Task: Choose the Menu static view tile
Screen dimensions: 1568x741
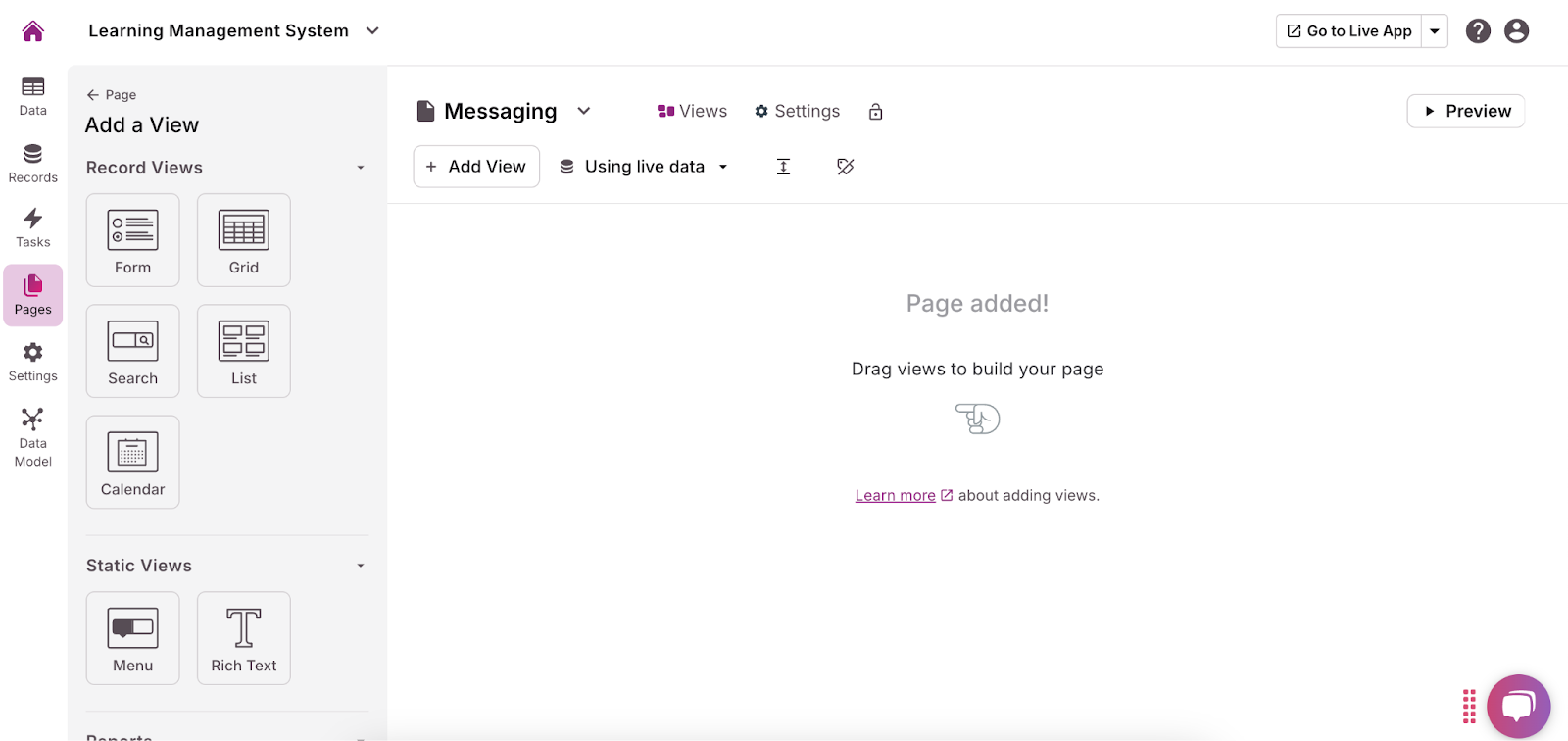Action: tap(132, 638)
